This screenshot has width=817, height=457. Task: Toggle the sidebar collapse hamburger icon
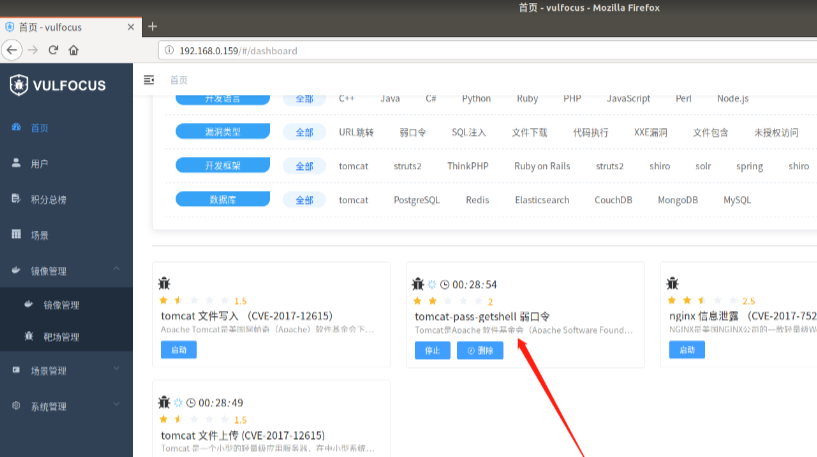point(149,80)
